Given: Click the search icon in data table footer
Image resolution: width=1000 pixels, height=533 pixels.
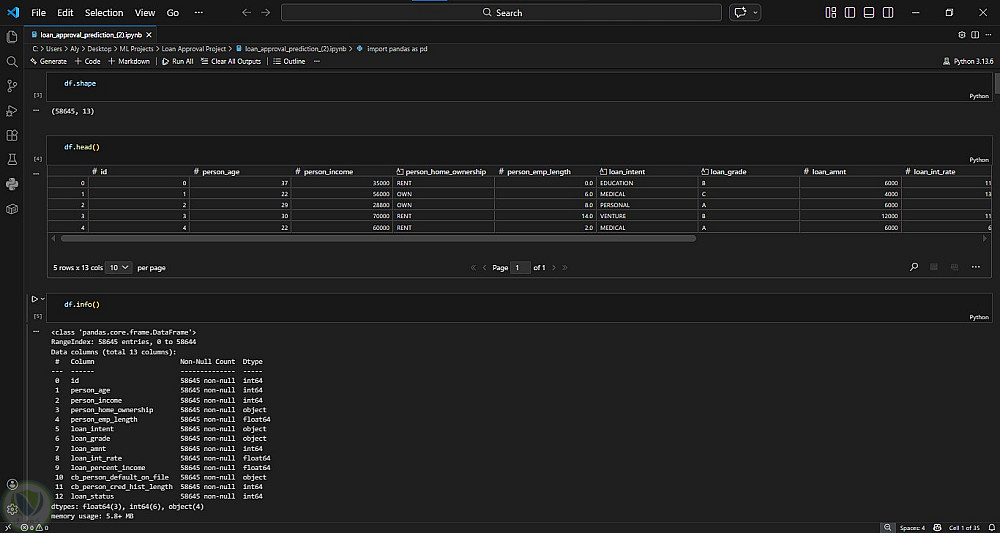Looking at the screenshot, I should tap(914, 268).
